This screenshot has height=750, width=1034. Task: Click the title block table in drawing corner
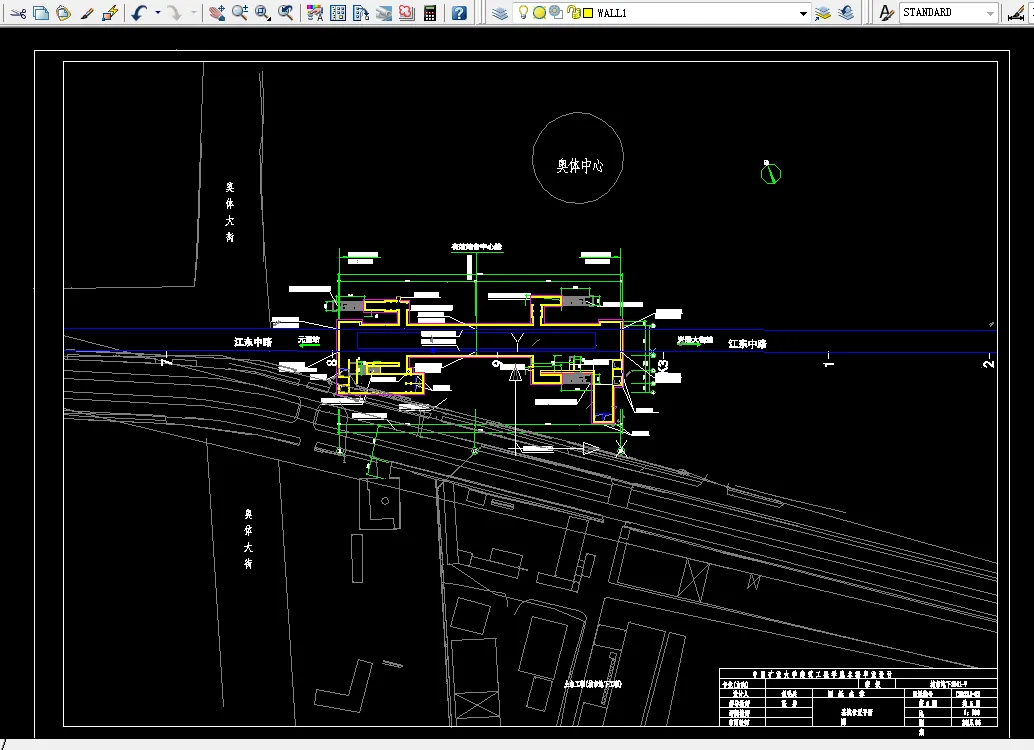click(858, 698)
